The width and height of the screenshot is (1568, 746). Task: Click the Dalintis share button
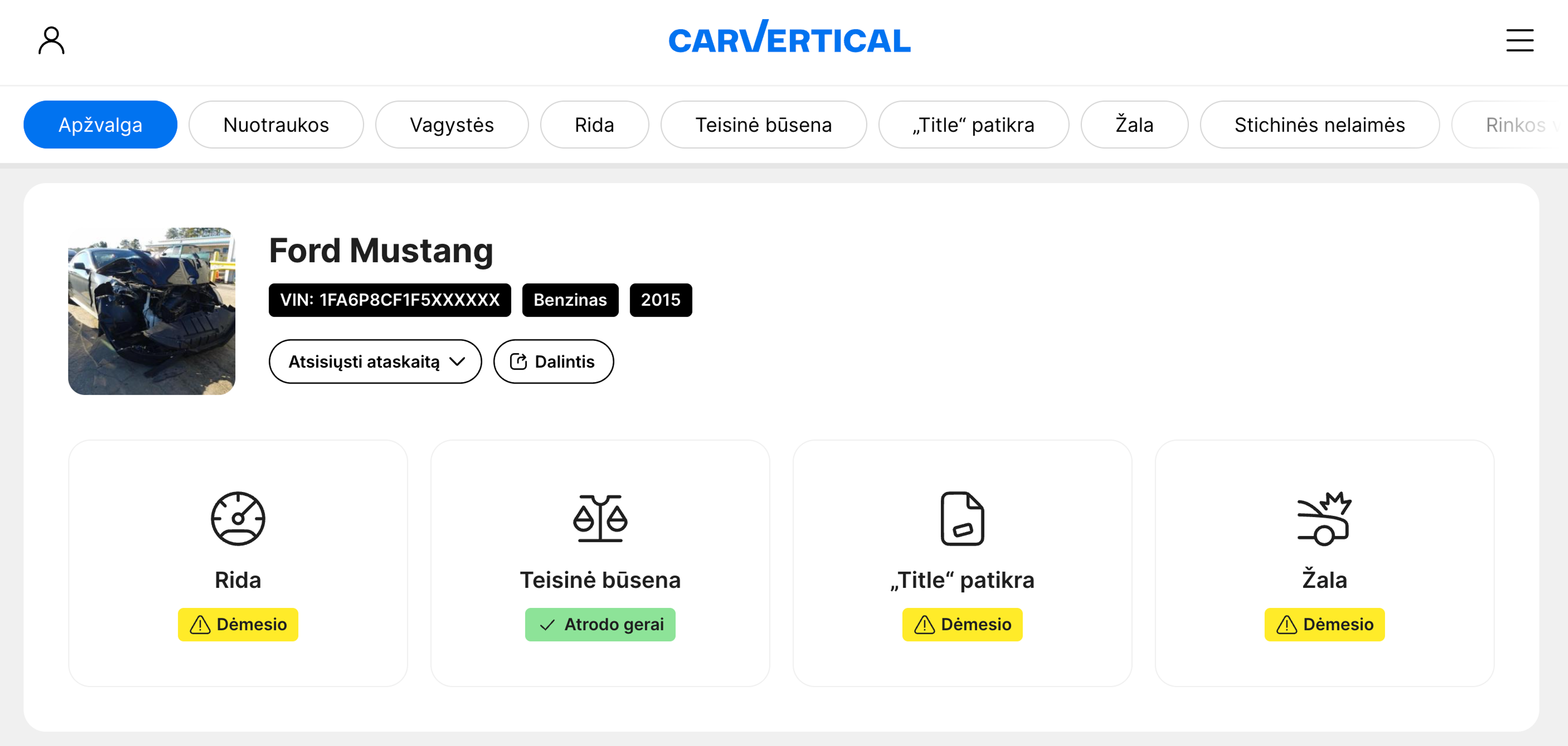[x=553, y=362]
